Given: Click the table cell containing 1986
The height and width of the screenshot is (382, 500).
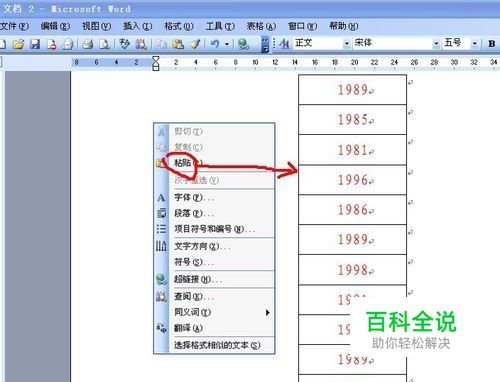Looking at the screenshot, I should 352,210.
